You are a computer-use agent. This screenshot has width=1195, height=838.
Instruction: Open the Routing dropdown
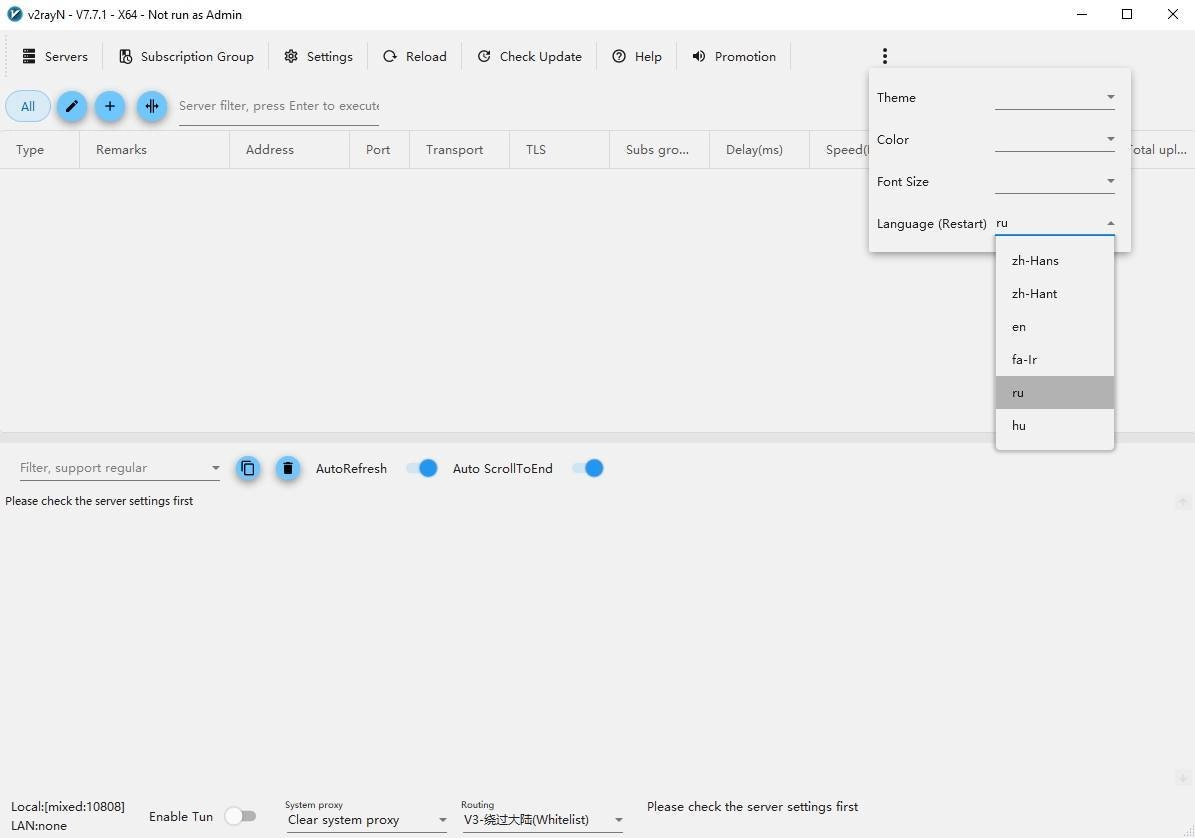pos(543,820)
